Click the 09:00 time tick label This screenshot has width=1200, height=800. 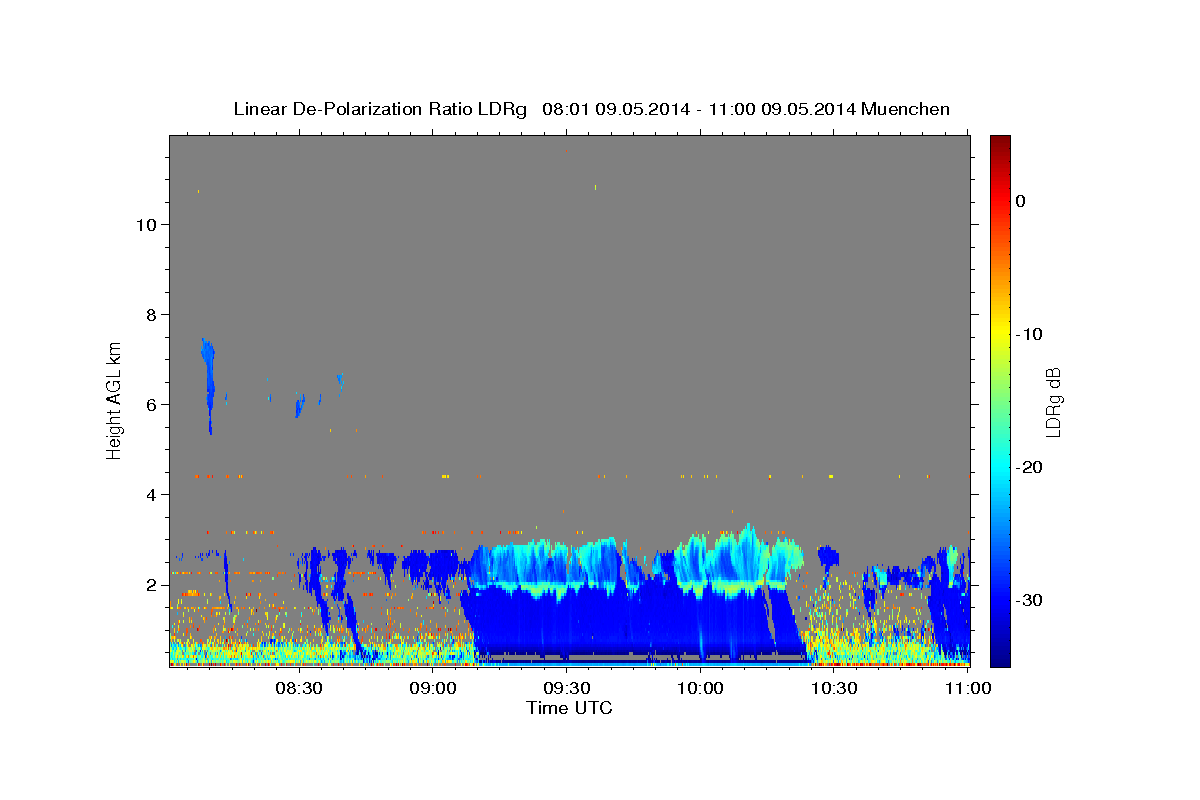(x=433, y=689)
